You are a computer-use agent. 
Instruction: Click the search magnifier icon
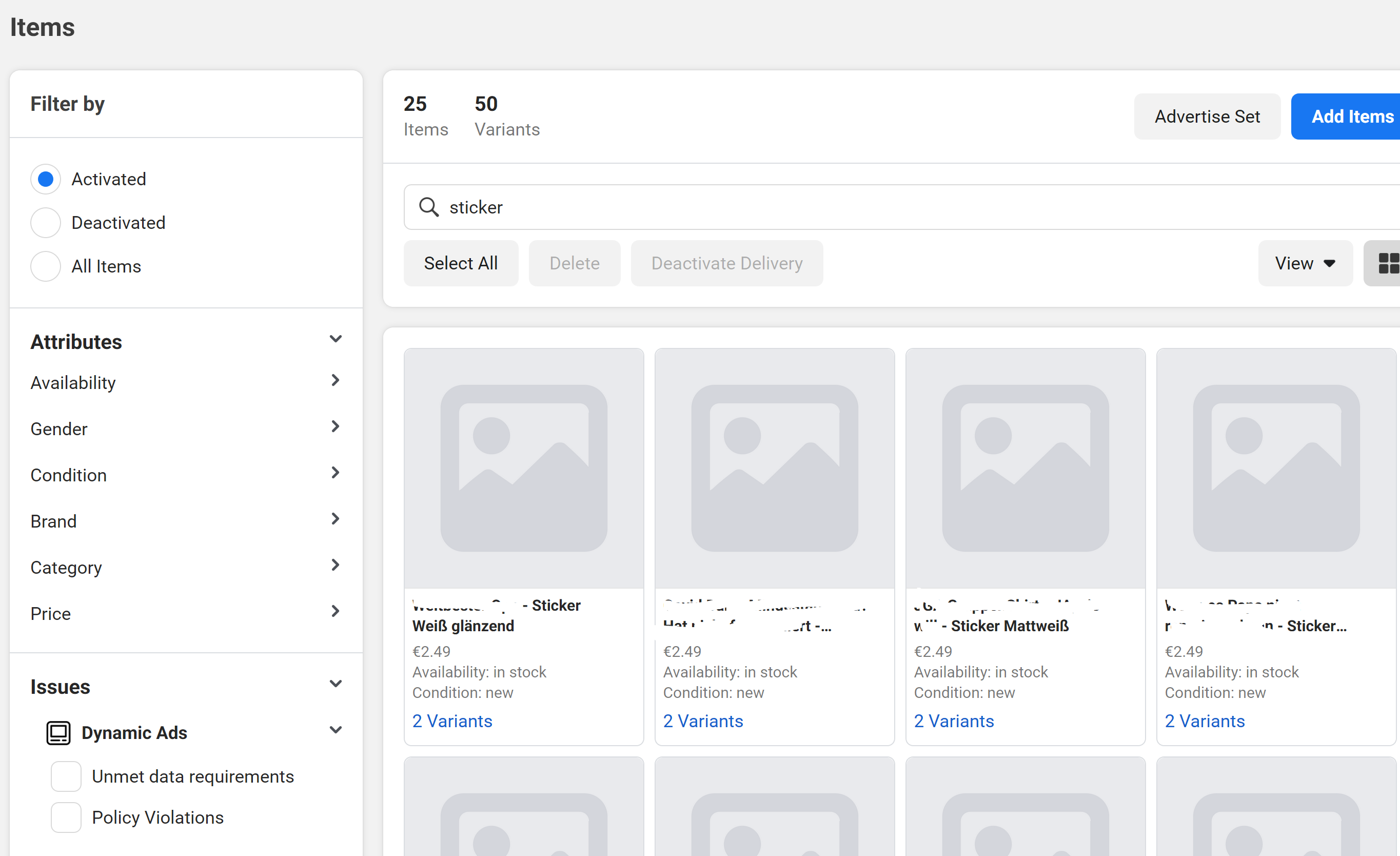428,207
